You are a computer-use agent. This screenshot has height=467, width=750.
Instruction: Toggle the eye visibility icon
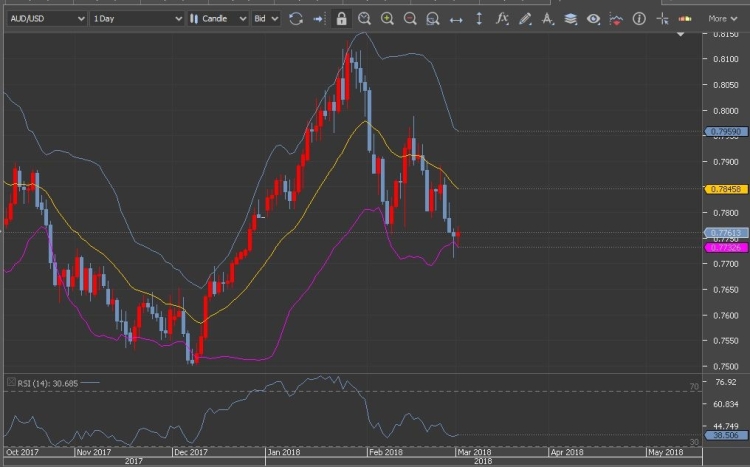(x=594, y=18)
